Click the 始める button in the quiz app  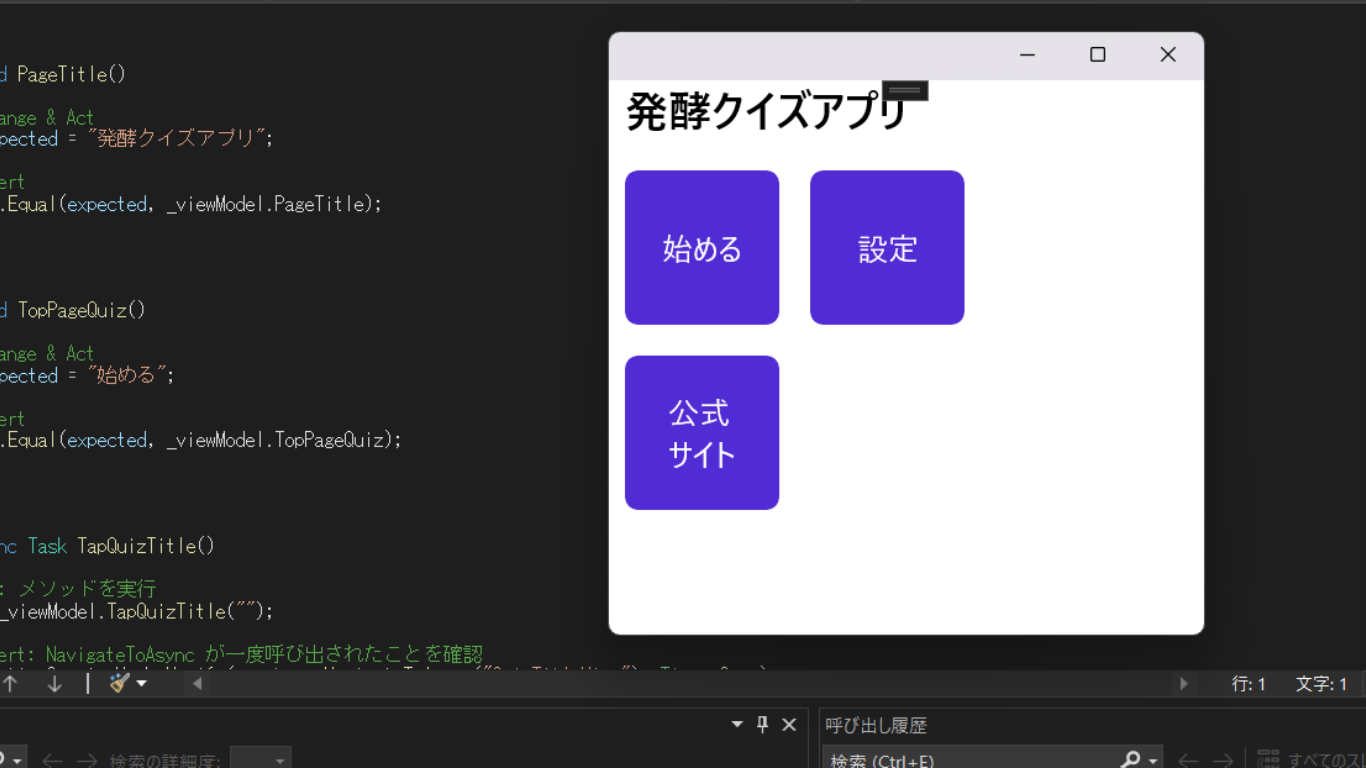point(702,248)
